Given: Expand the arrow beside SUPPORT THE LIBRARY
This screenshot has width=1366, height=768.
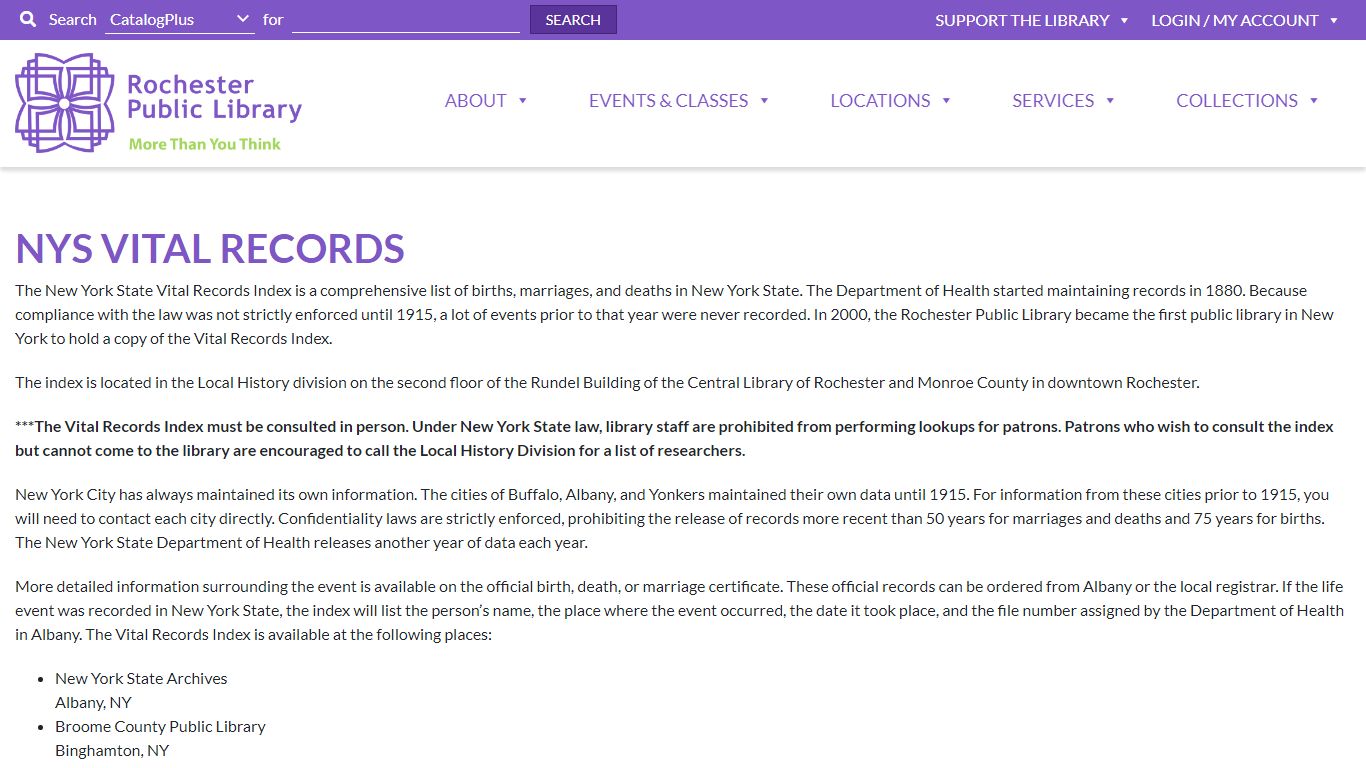Looking at the screenshot, I should click(x=1124, y=20).
